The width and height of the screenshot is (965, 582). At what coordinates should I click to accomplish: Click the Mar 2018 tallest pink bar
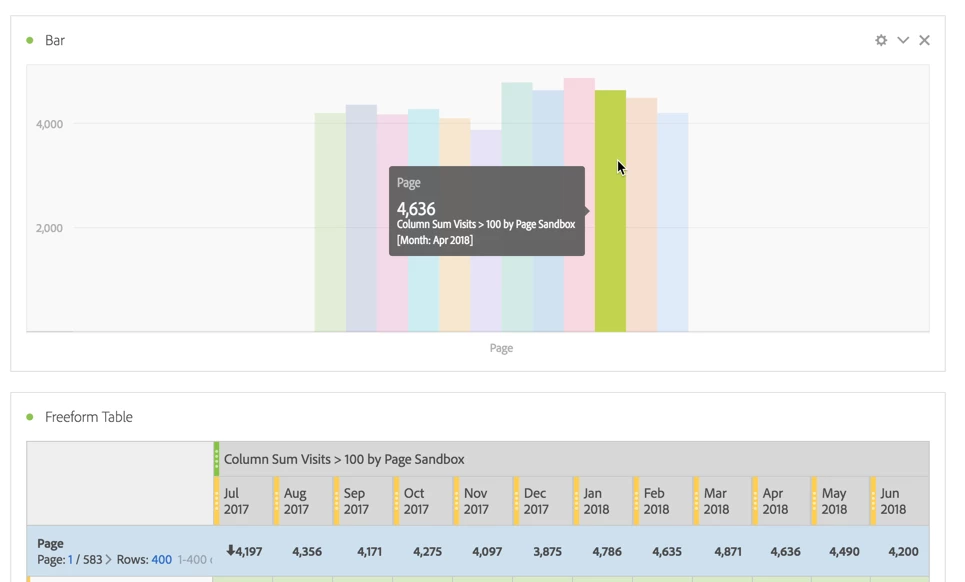[x=579, y=205]
